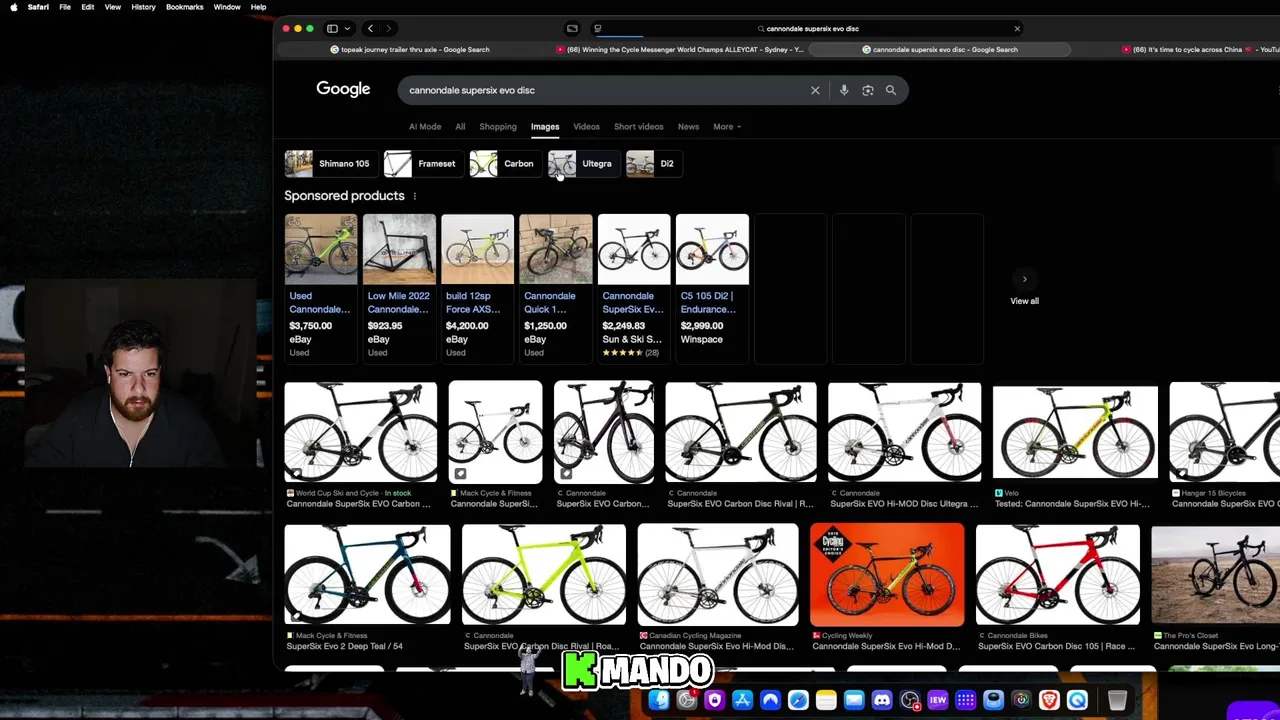Open the Notes app in the dock
Screen dimensions: 1280x720
click(826, 700)
